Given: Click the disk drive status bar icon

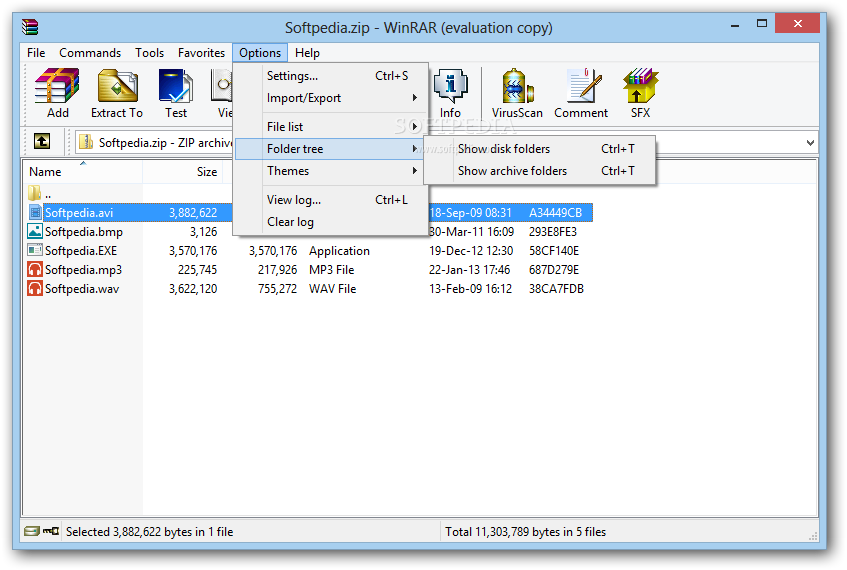Looking at the screenshot, I should coord(32,531).
